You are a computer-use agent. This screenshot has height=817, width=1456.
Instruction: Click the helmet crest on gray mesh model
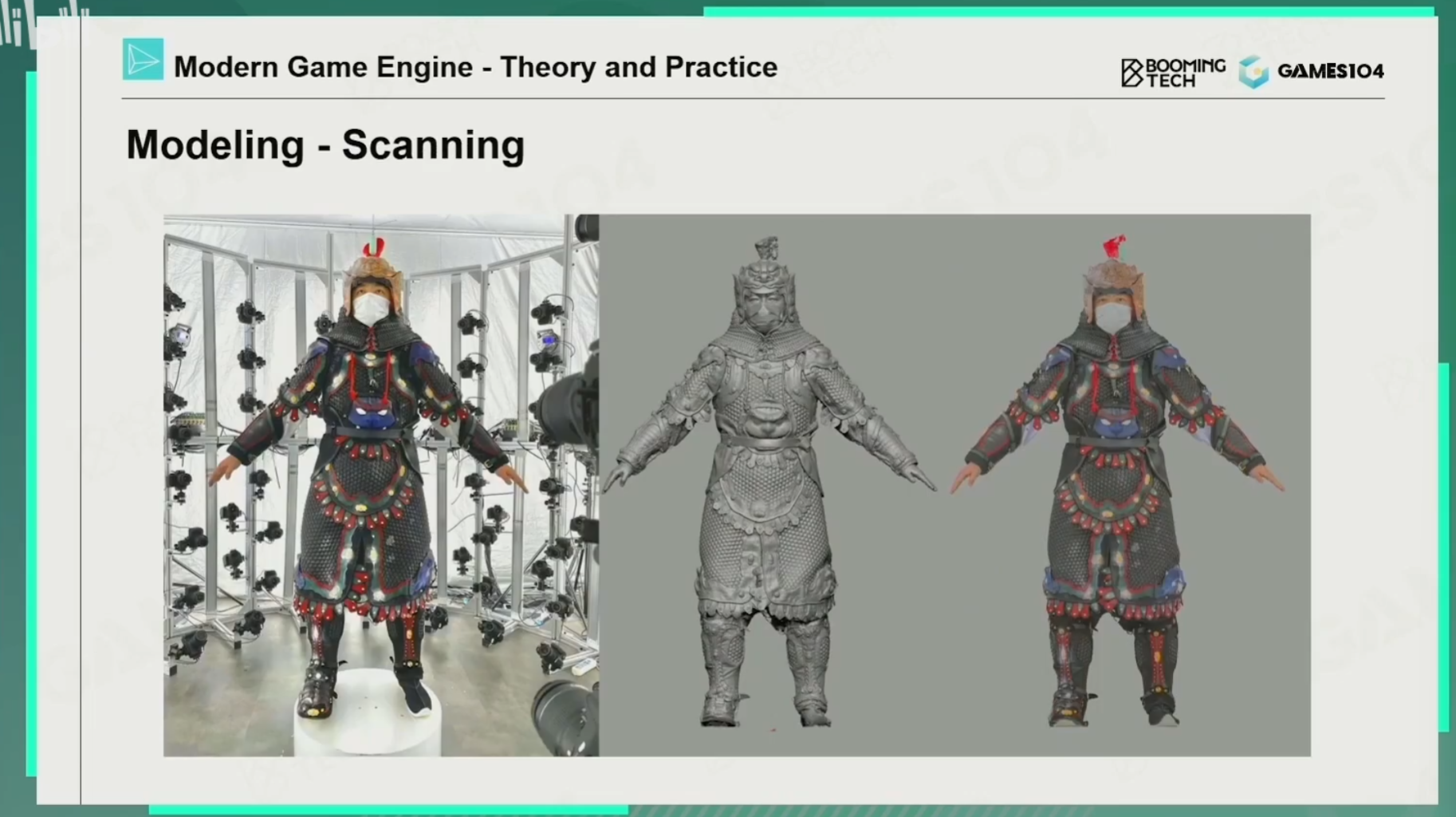pos(767,248)
